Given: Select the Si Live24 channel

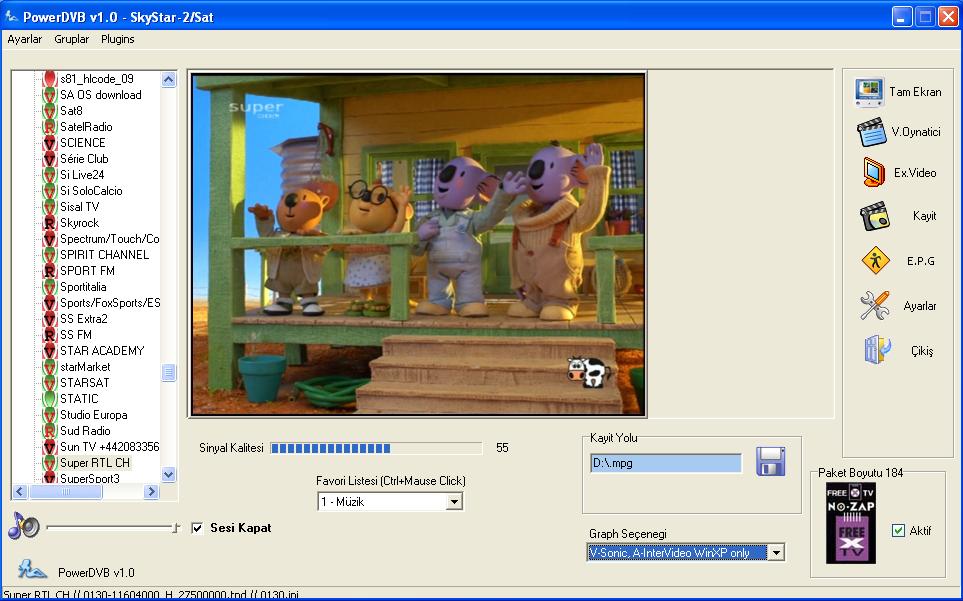Looking at the screenshot, I should tap(82, 175).
